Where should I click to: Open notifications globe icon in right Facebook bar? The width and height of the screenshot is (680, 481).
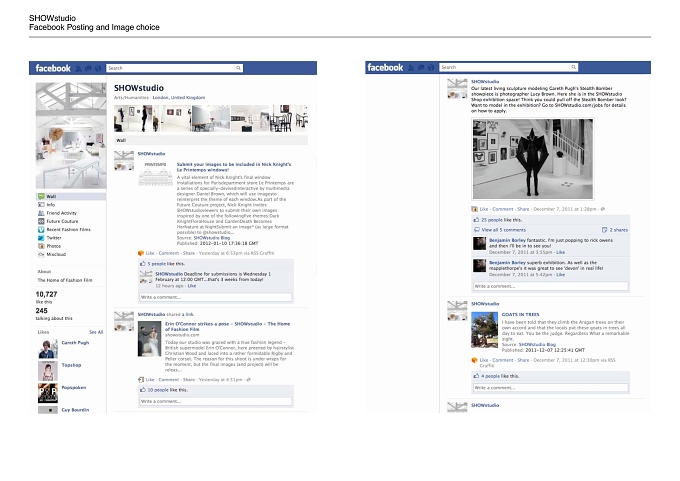click(431, 68)
